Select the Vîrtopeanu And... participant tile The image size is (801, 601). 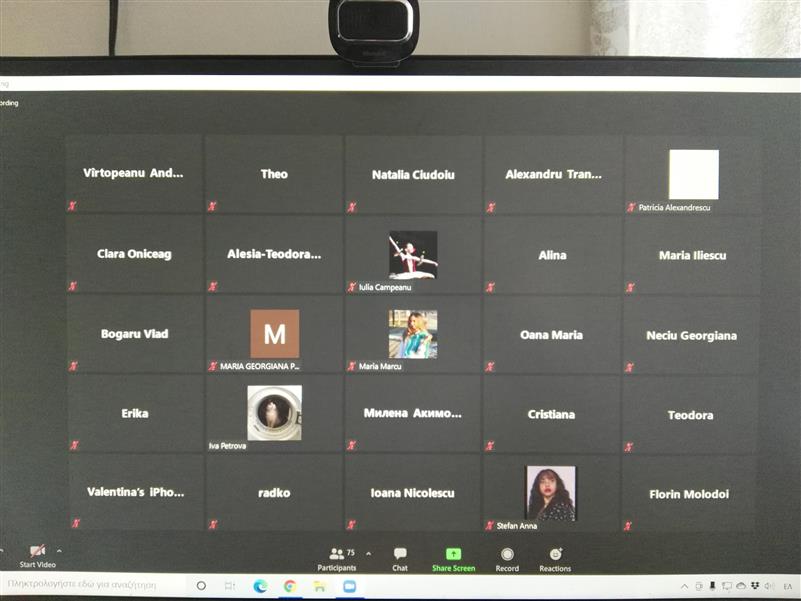coord(134,173)
